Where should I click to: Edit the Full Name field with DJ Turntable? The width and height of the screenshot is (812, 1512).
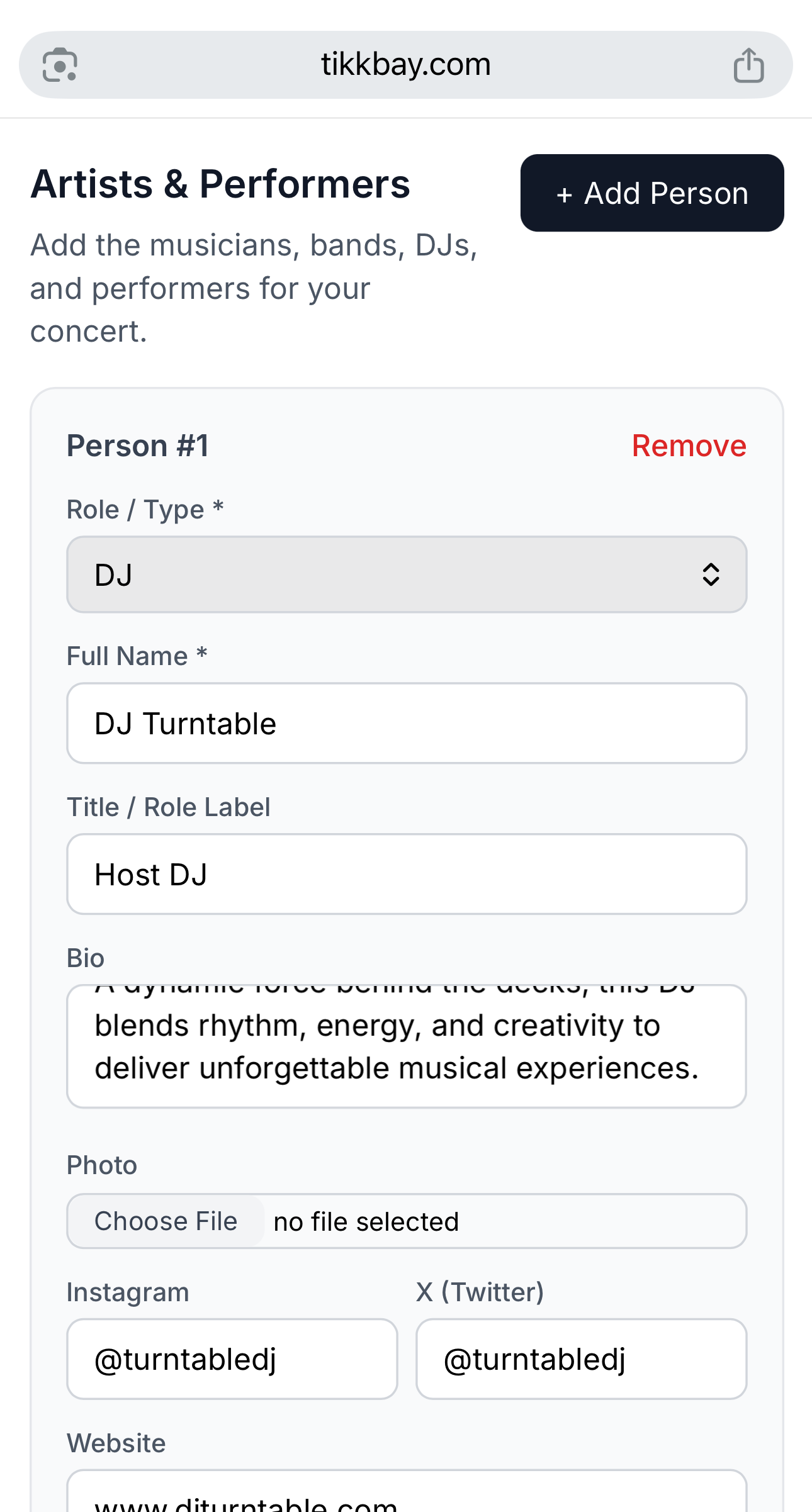pos(407,724)
